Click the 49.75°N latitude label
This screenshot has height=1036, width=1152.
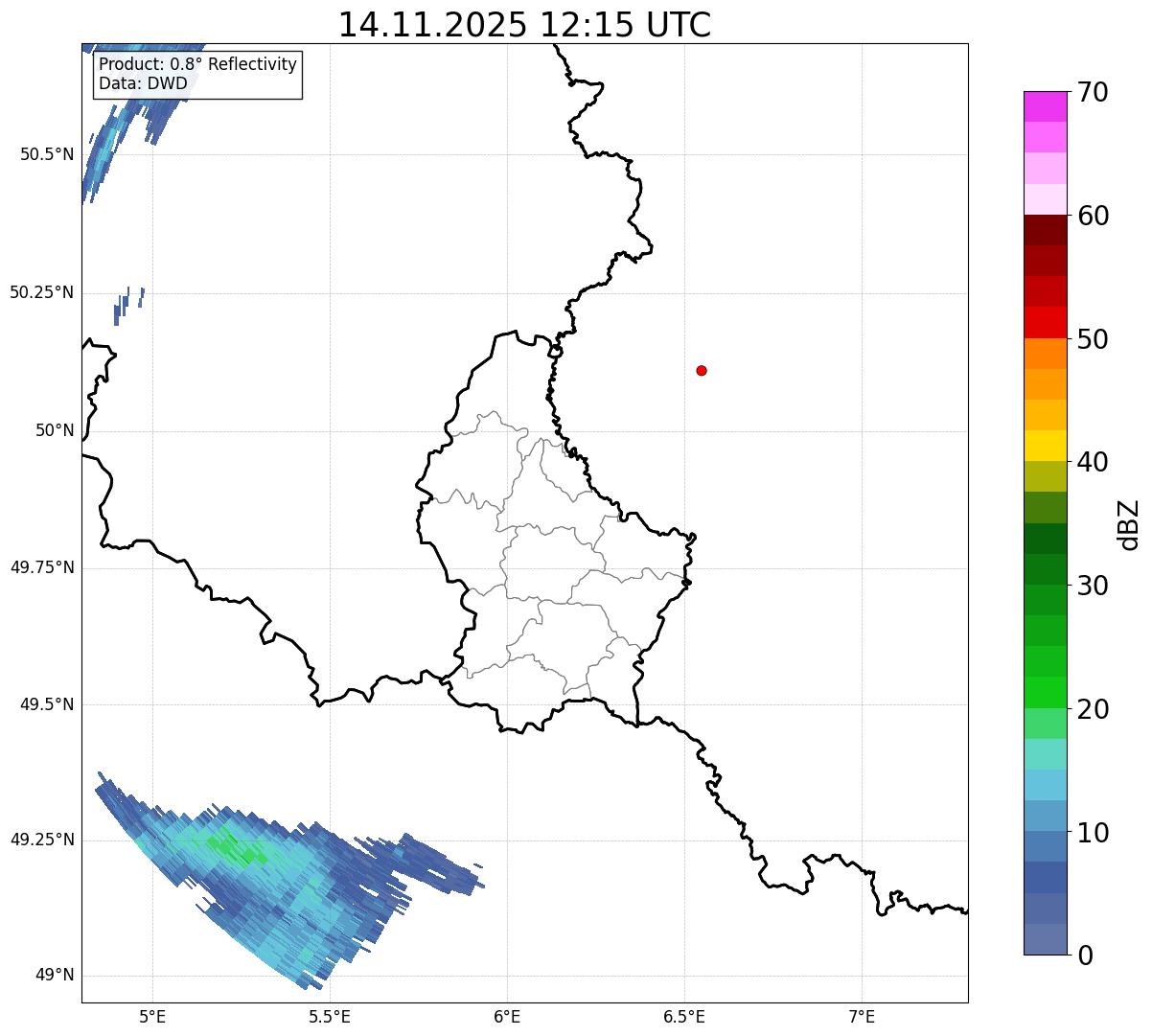(x=42, y=567)
